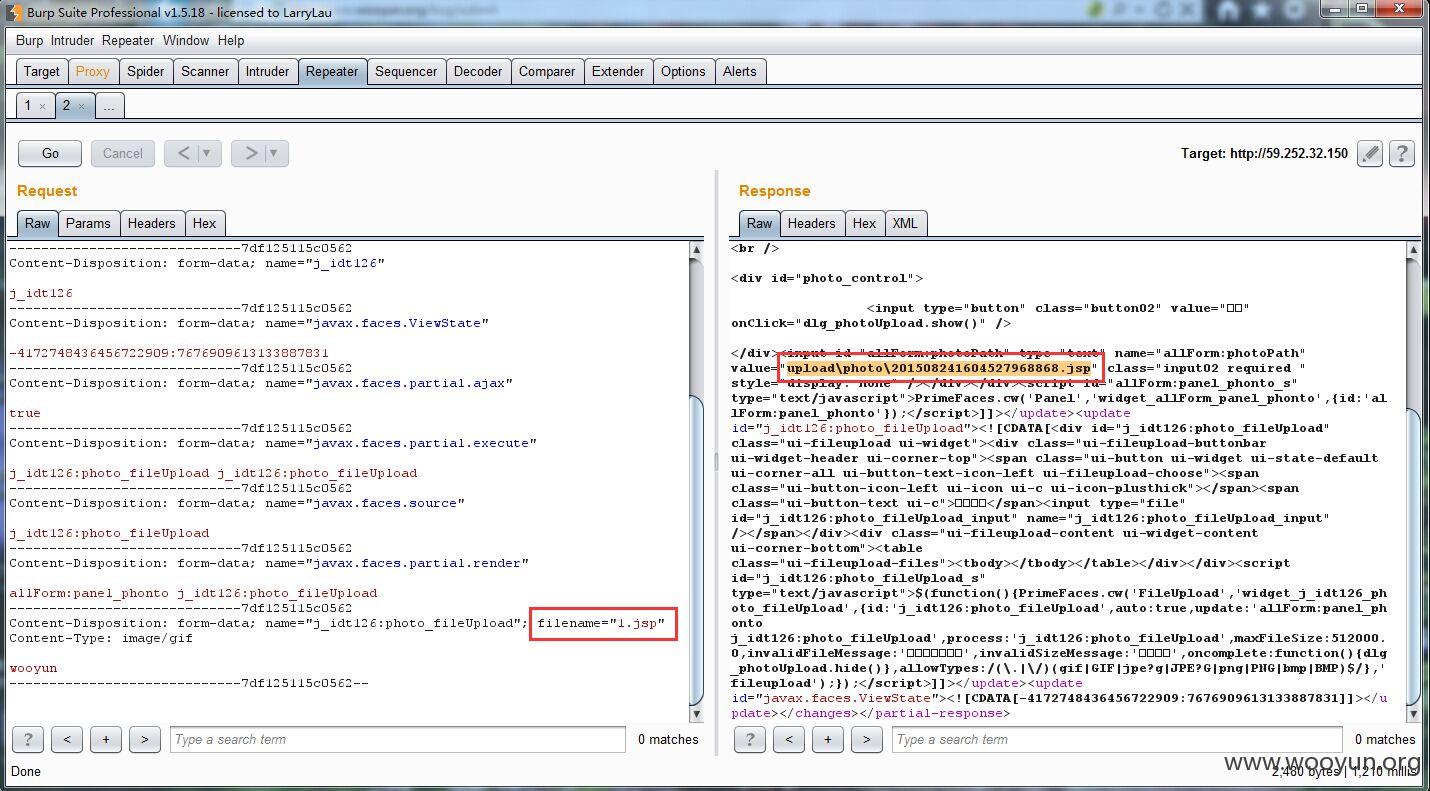Switch to the Spider tab
Viewport: 1430px width, 791px height.
[x=146, y=71]
